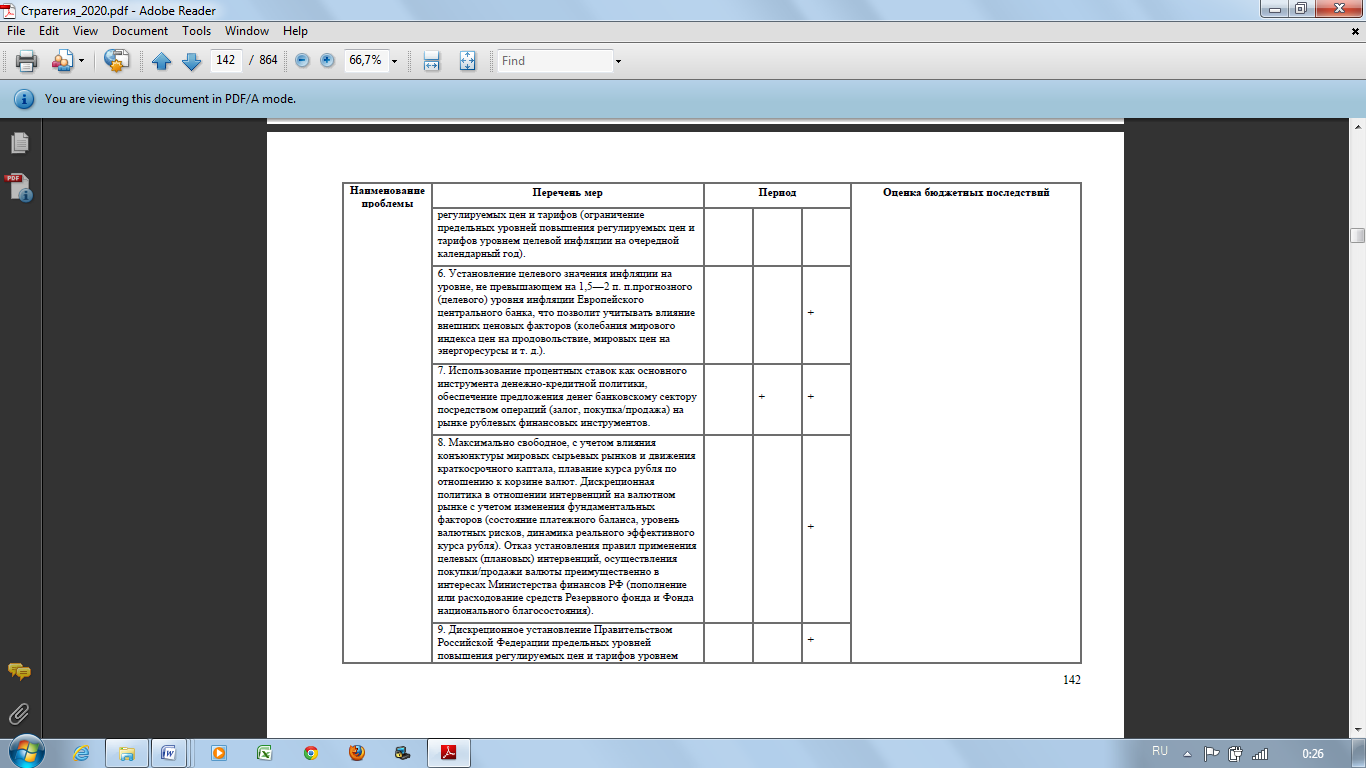Screen dimensions: 1366x768
Task: Open the Help menu
Action: point(295,31)
